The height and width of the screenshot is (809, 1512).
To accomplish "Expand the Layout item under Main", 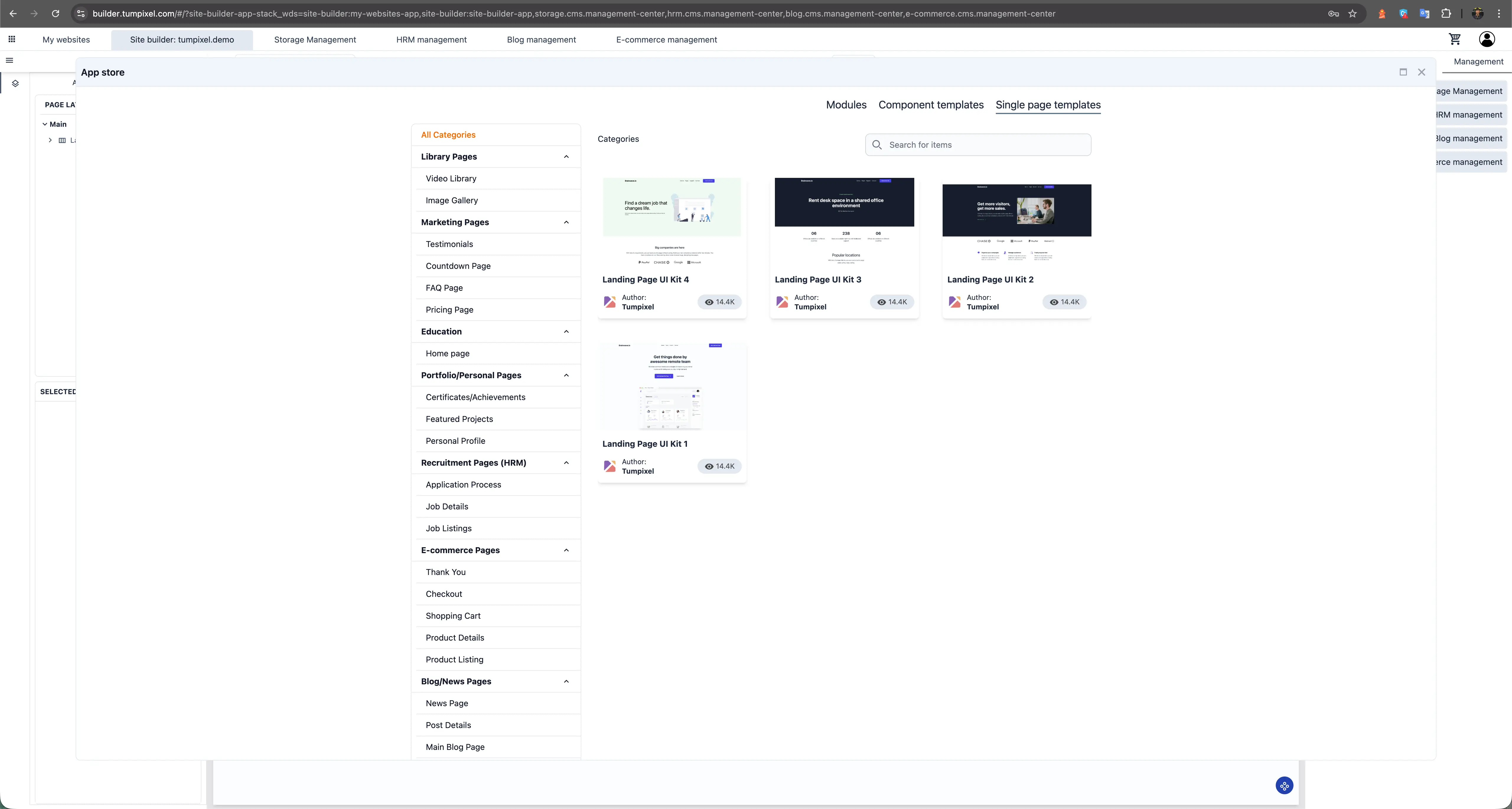I will (50, 140).
